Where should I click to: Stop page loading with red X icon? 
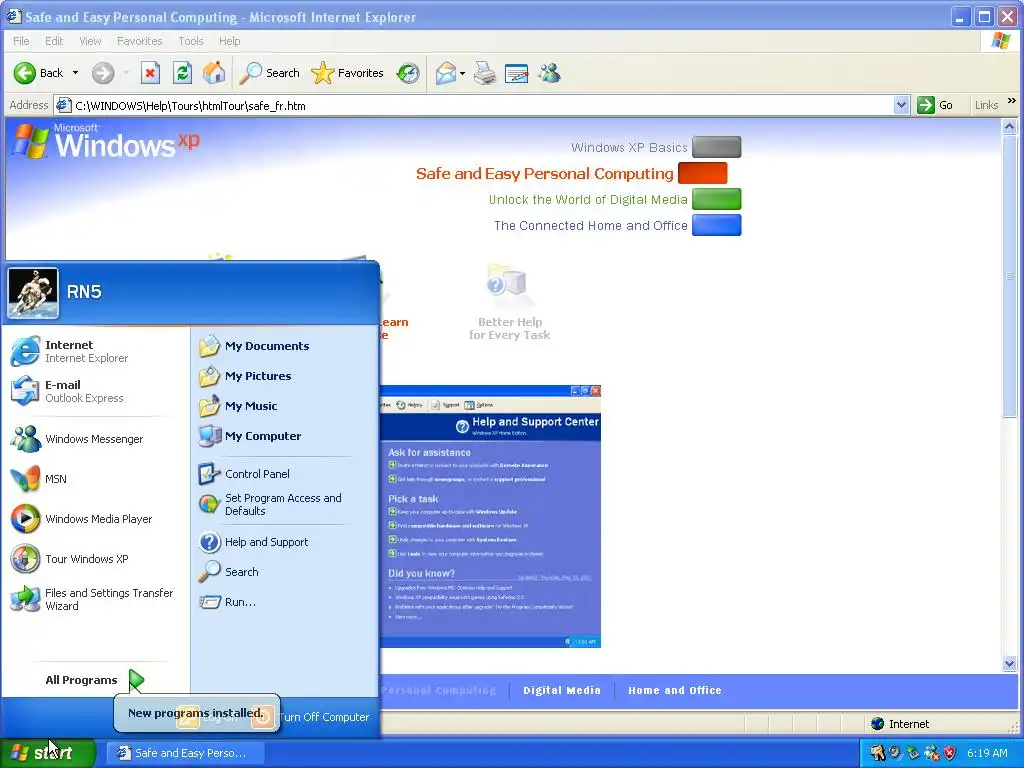tap(150, 73)
